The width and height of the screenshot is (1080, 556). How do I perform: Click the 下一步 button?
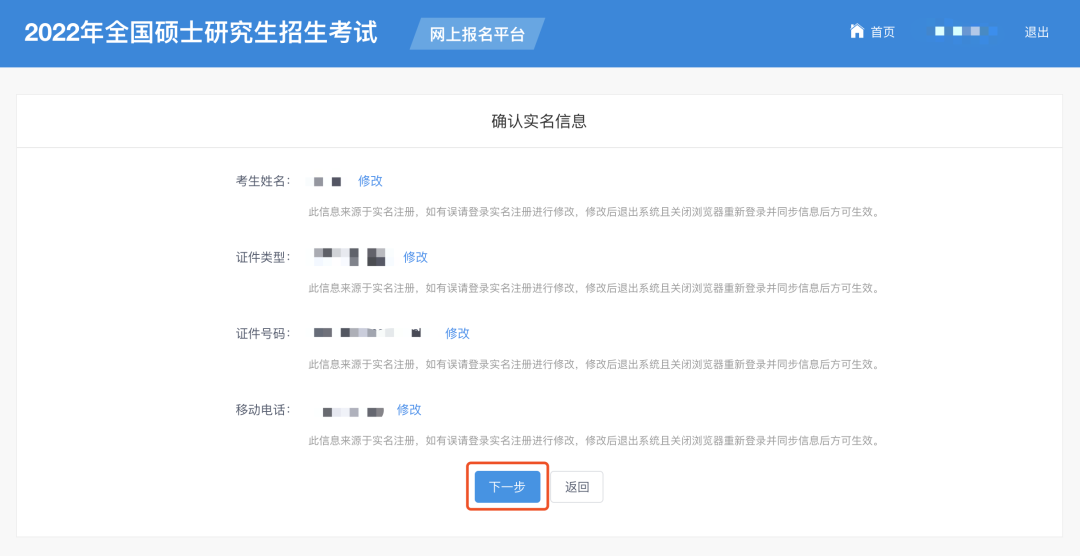(508, 487)
